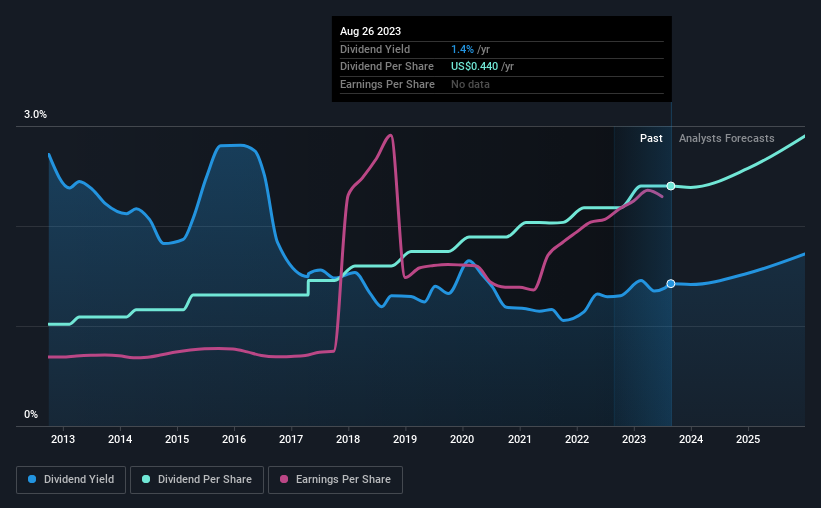
Task: Click the Analysts Forecasts label
Action: click(727, 138)
